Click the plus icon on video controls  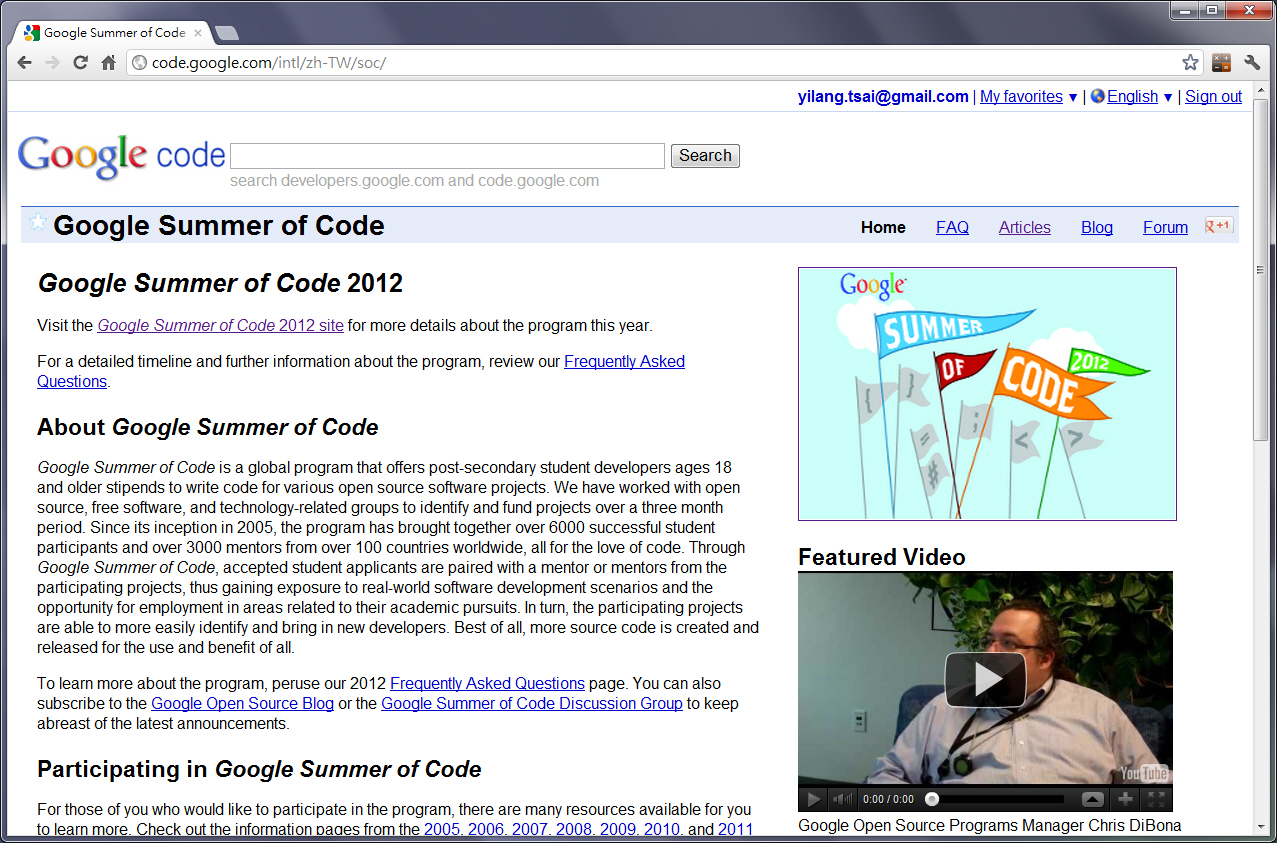point(1125,799)
